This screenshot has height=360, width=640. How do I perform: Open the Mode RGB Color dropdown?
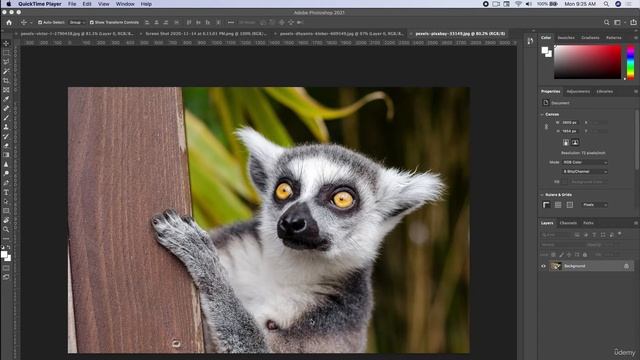pos(585,162)
